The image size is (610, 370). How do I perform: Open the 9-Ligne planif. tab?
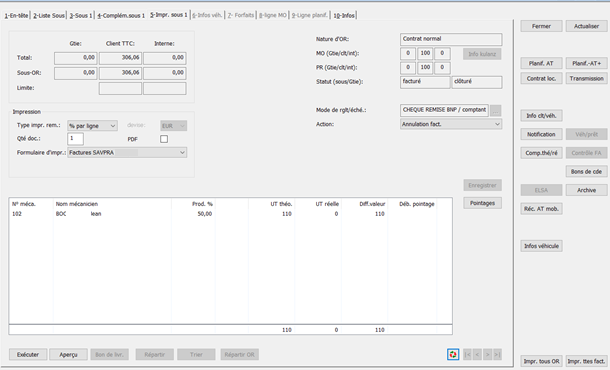click(310, 16)
